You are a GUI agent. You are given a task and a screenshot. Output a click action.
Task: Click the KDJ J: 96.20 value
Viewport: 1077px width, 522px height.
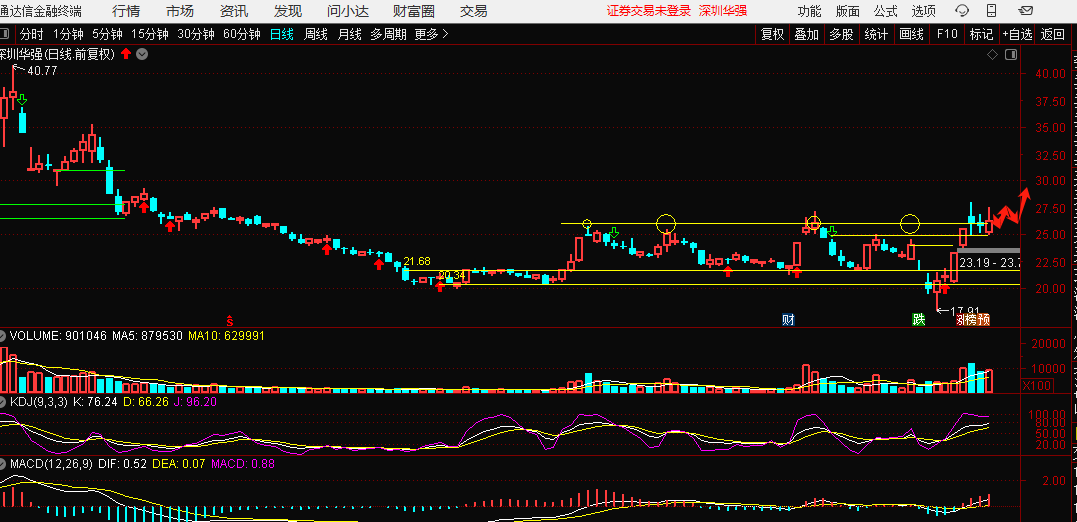point(193,402)
